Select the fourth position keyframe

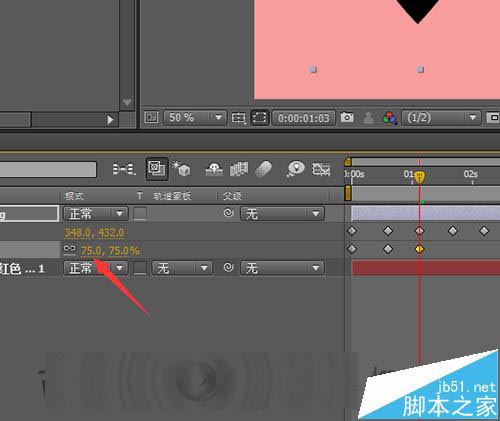point(452,231)
